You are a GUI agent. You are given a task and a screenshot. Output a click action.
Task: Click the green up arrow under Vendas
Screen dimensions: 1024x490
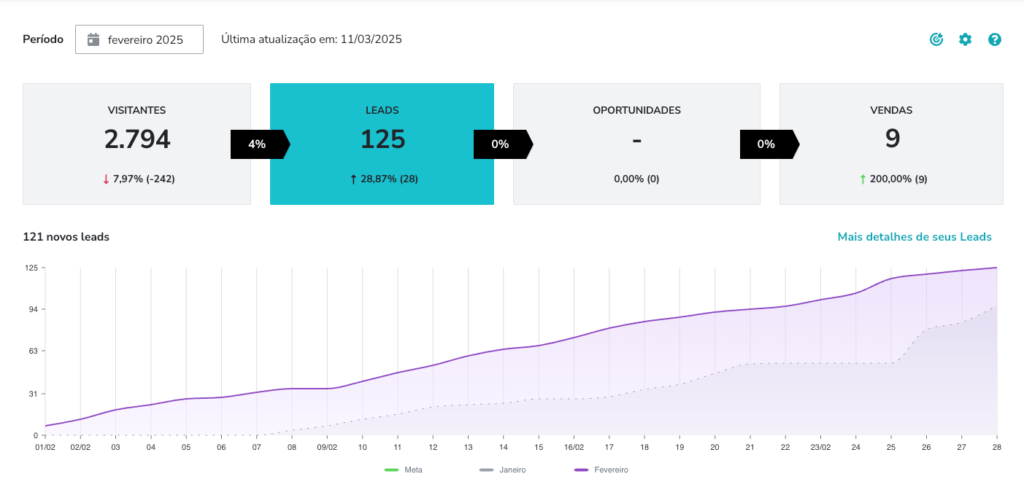tap(862, 179)
